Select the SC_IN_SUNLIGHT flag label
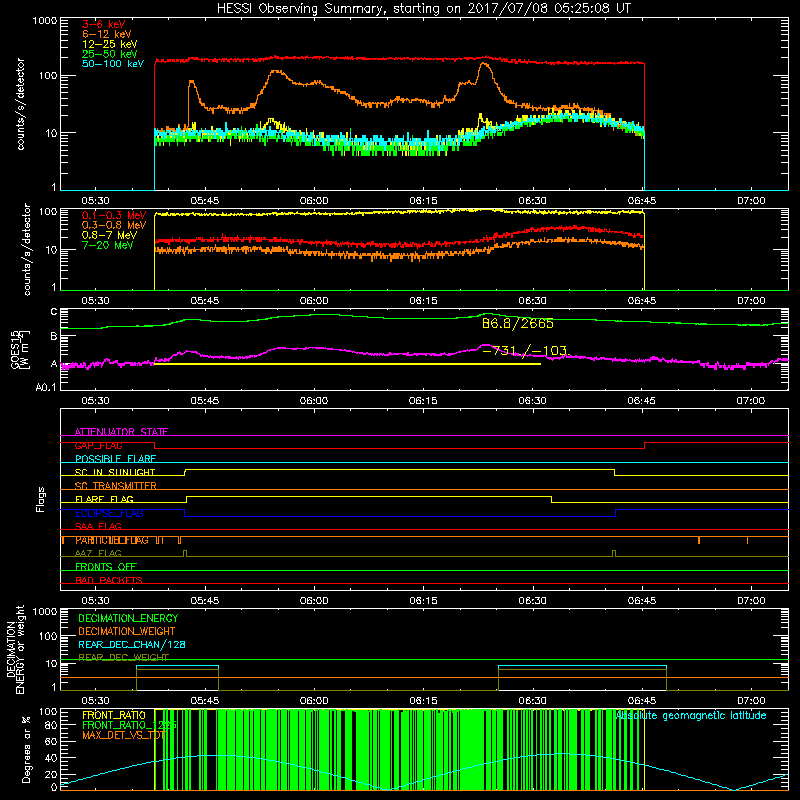This screenshot has height=800, width=800. 115,472
